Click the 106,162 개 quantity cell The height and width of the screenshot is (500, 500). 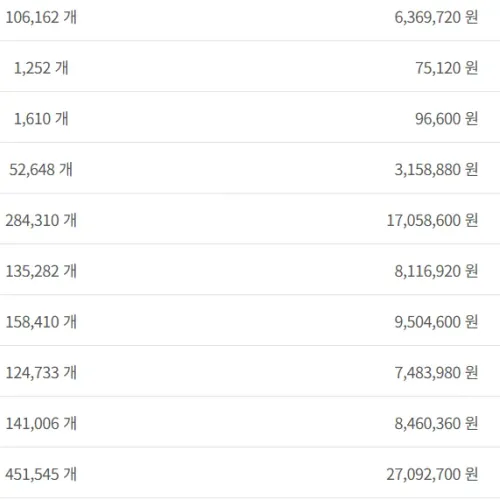(x=41, y=17)
